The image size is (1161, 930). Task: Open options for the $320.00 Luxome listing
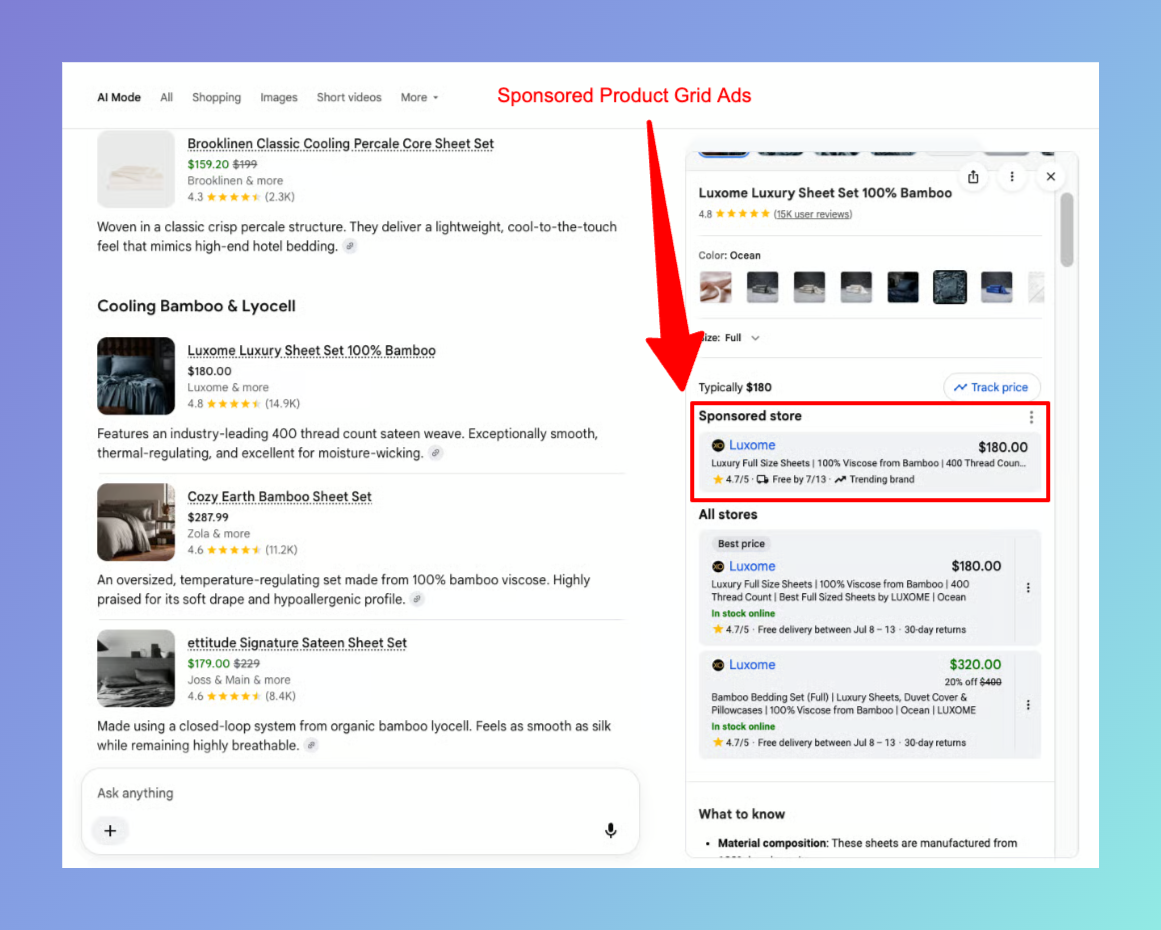1028,705
